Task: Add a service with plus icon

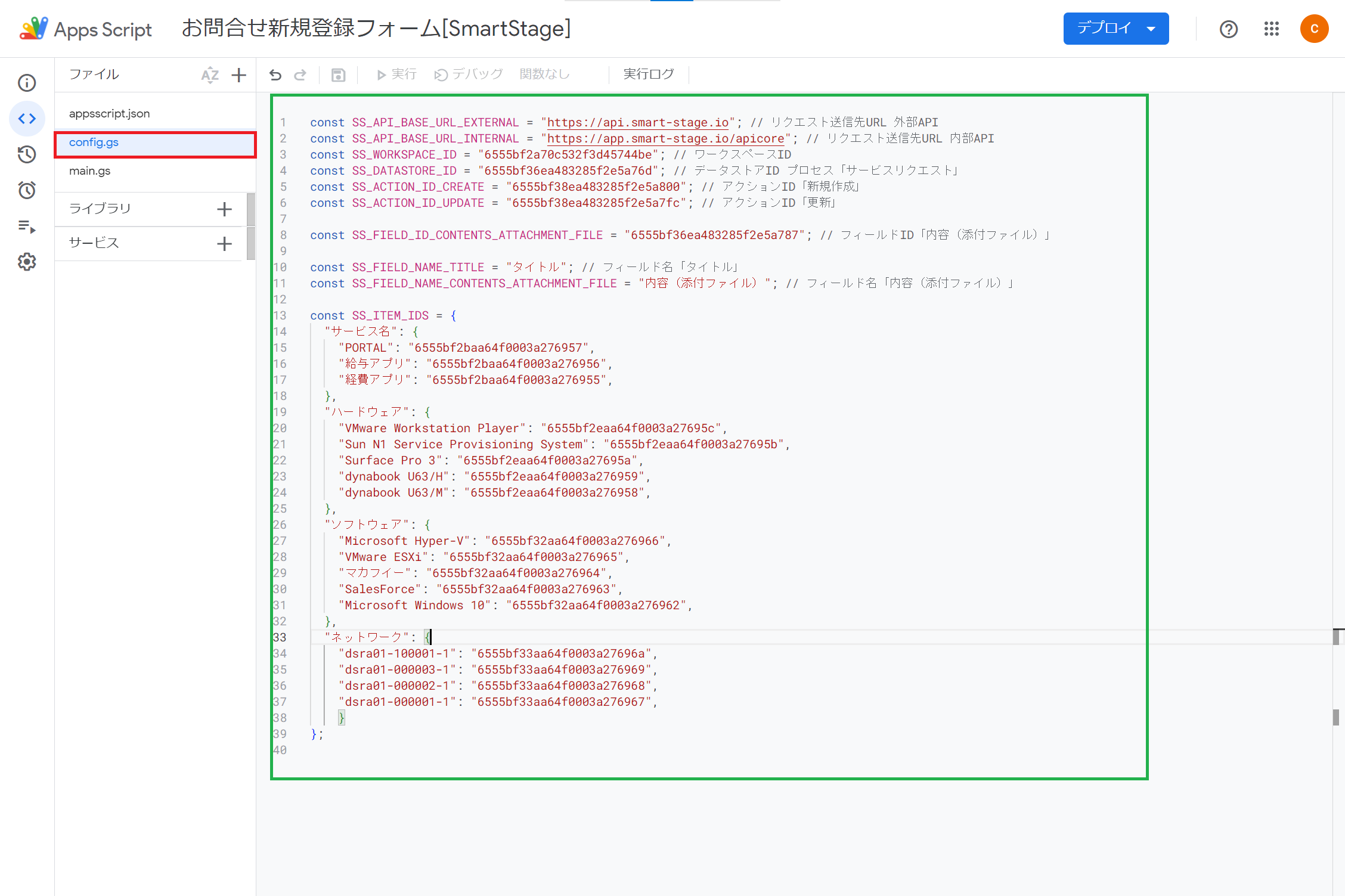Action: (224, 244)
